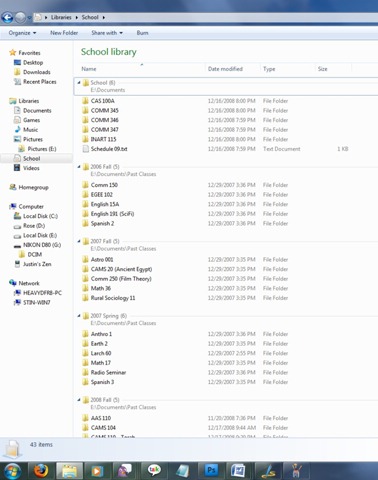This screenshot has height=480, width=378.
Task: Open NIKON D80 (G:) drive
Action: tap(42, 245)
